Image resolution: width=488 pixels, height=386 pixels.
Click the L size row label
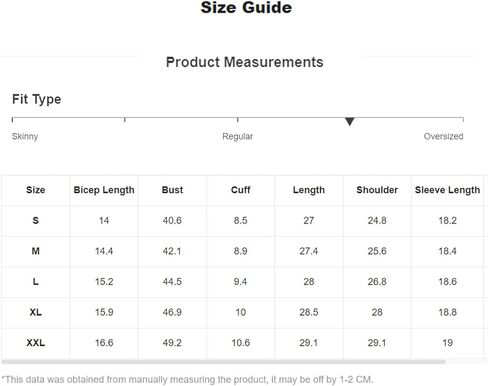36,282
